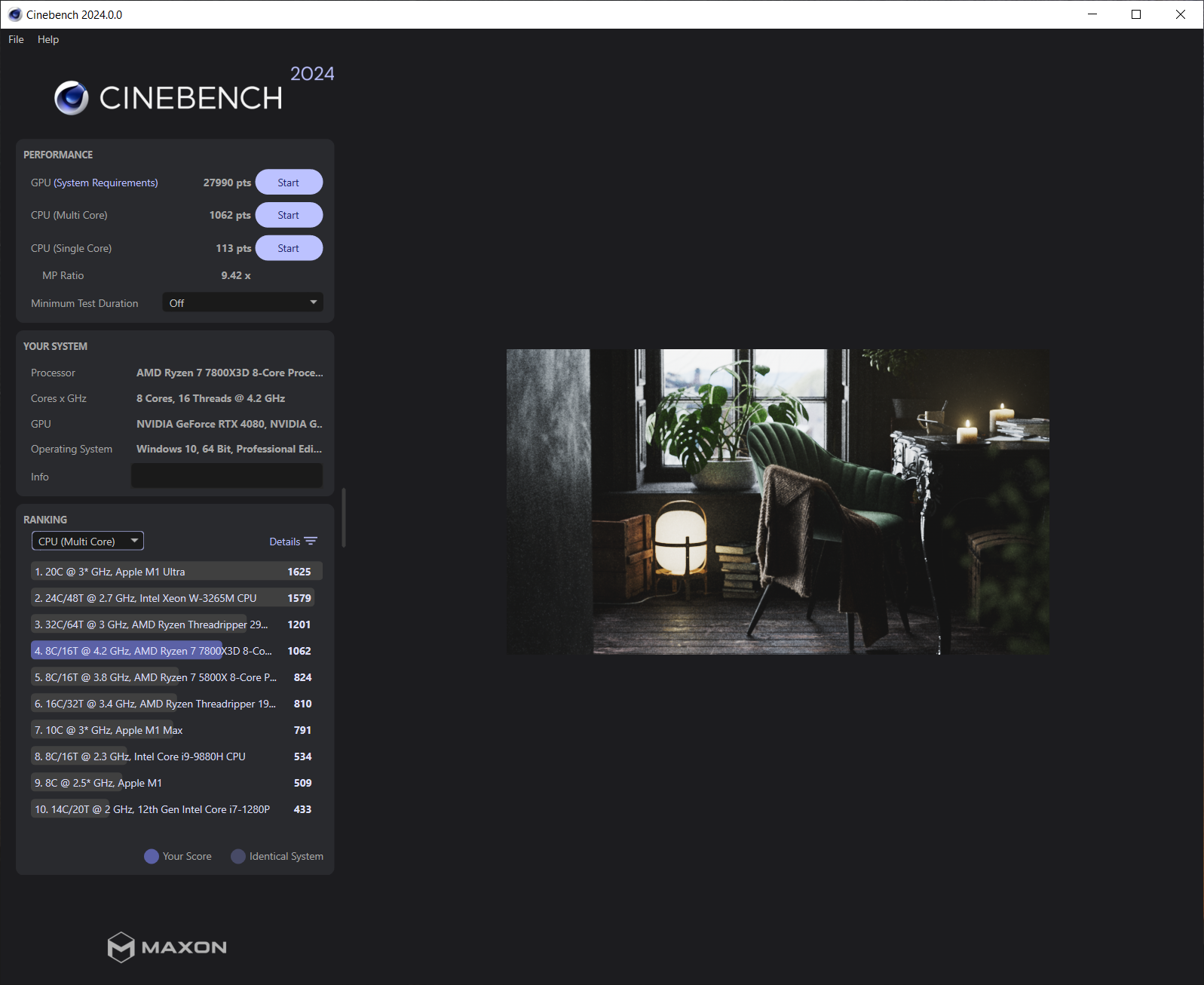Click the 8 Cores, 16 Threads value

(x=211, y=398)
